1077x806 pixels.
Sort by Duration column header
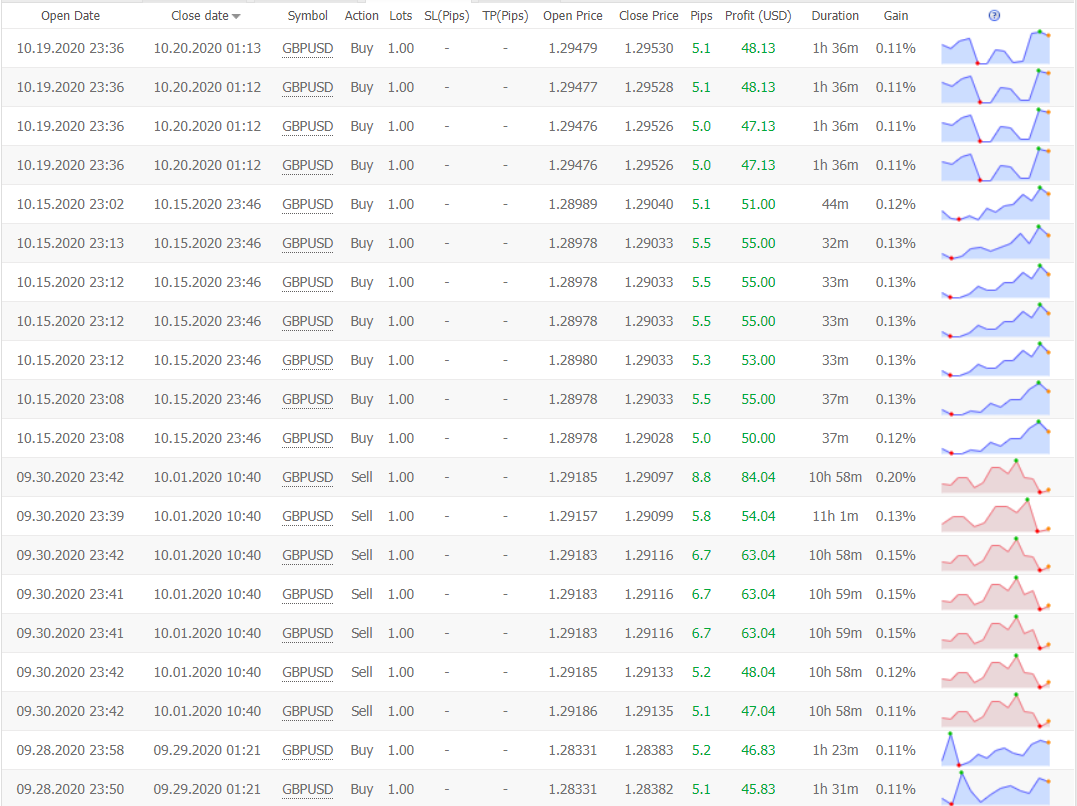pyautogui.click(x=835, y=16)
